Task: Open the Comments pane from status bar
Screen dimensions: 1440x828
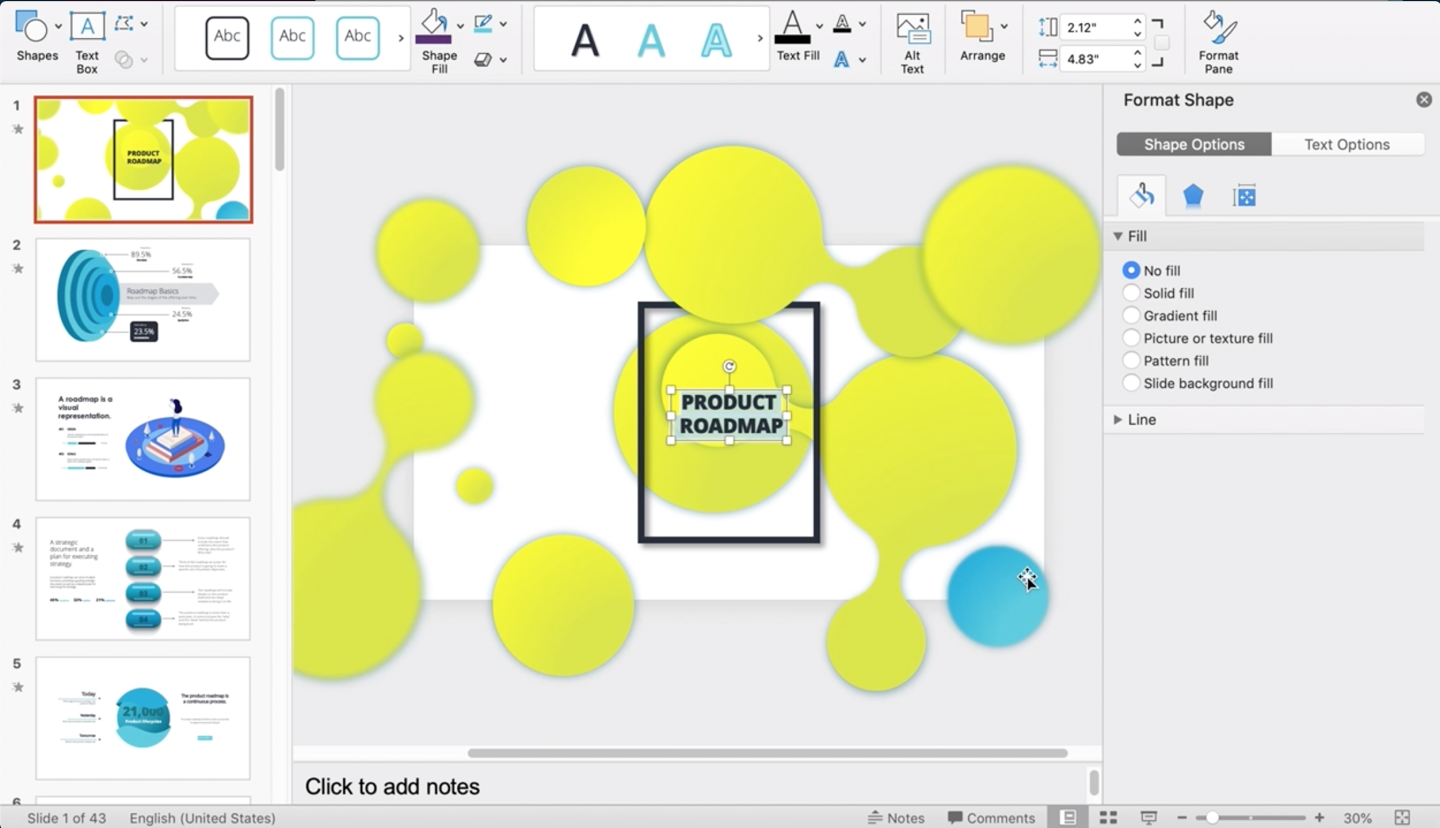Action: click(991, 817)
